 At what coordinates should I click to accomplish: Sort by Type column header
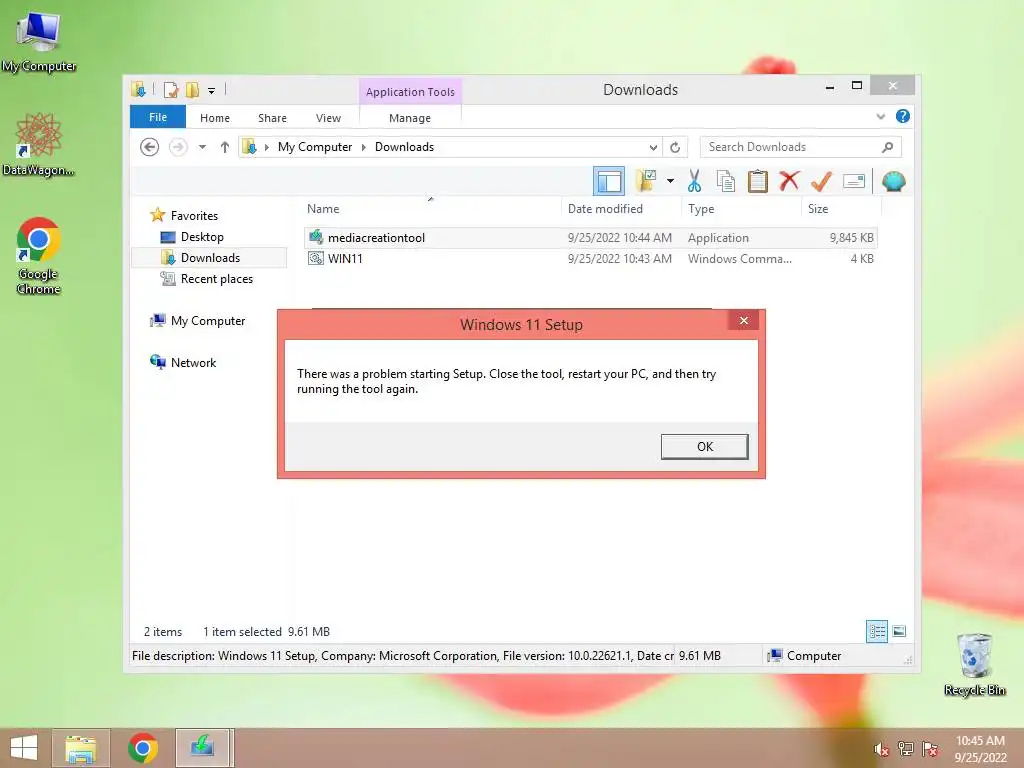[x=701, y=209]
